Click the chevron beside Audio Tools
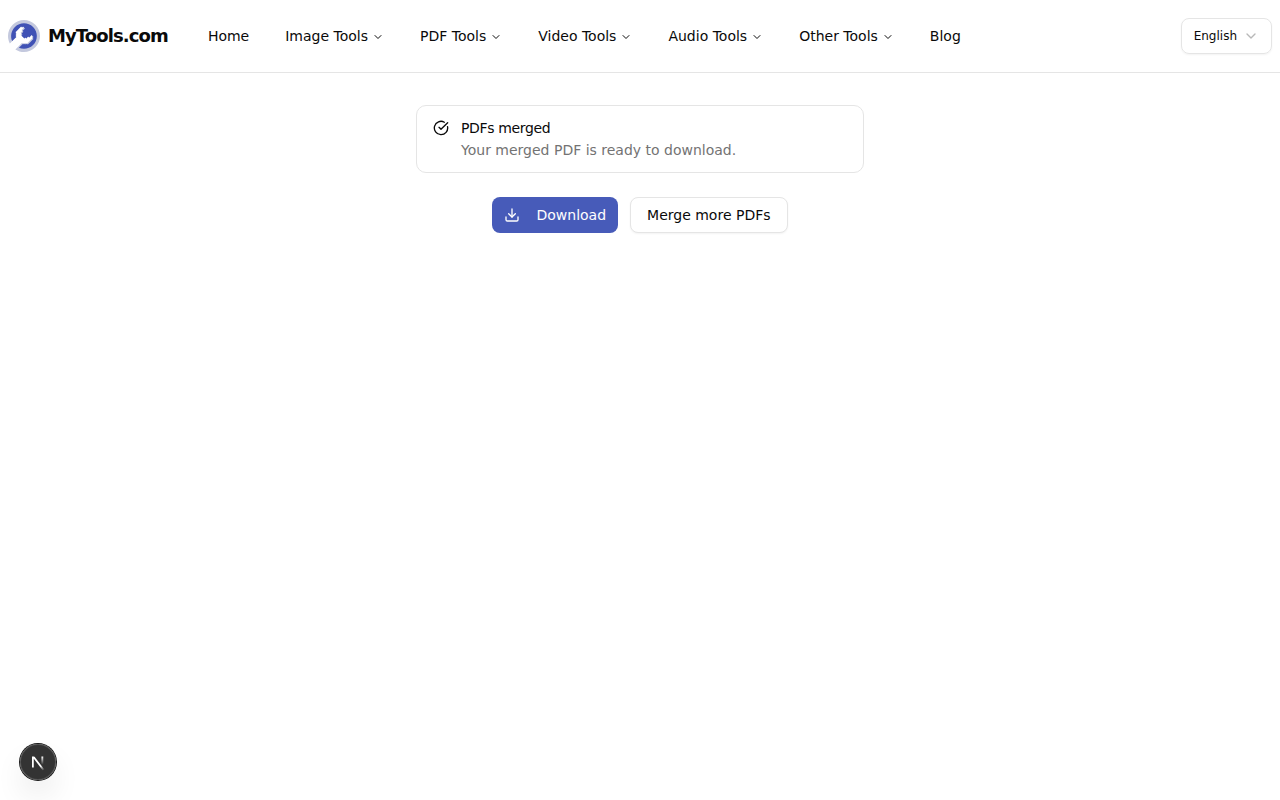 coord(757,36)
